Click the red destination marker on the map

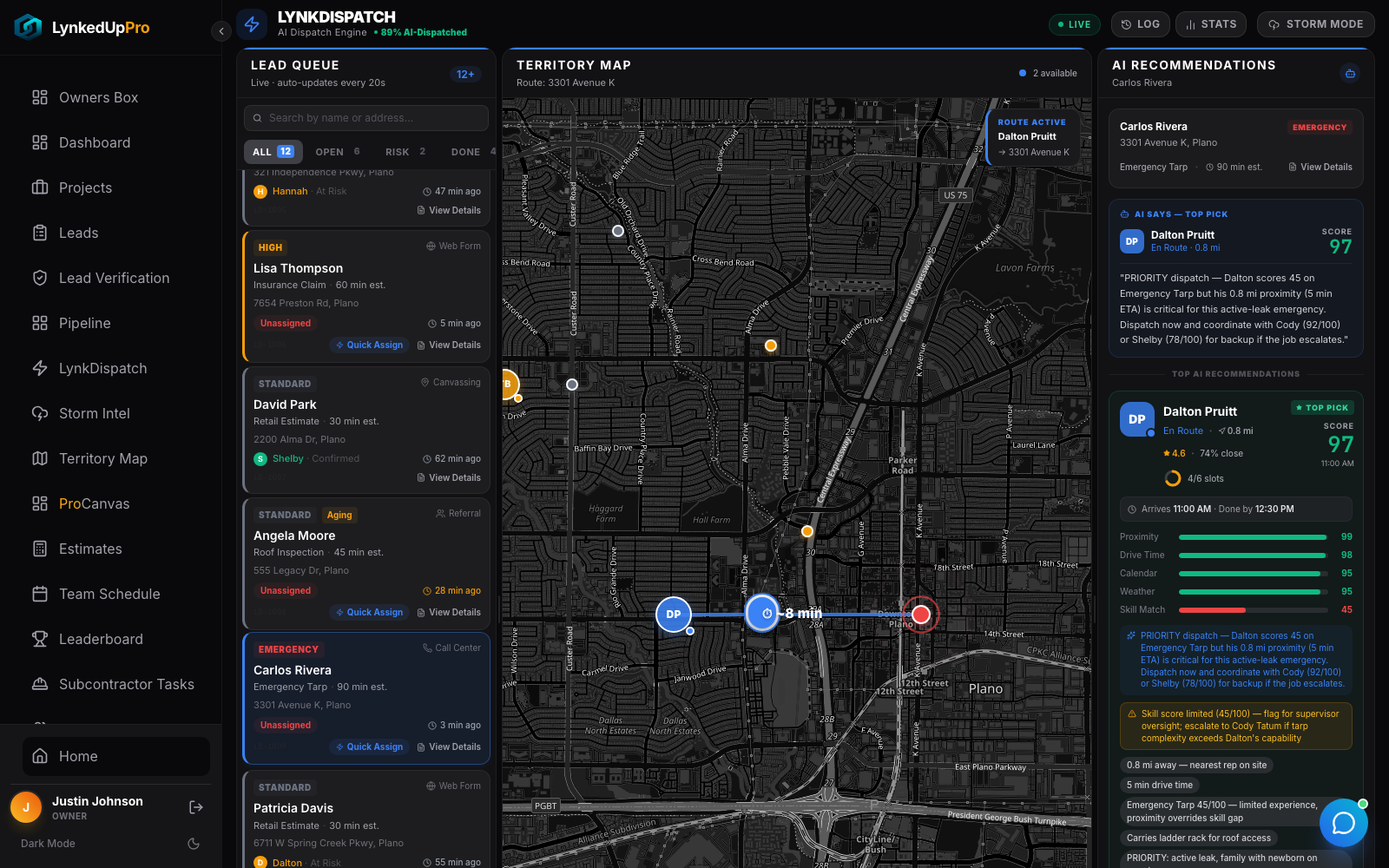(x=921, y=615)
